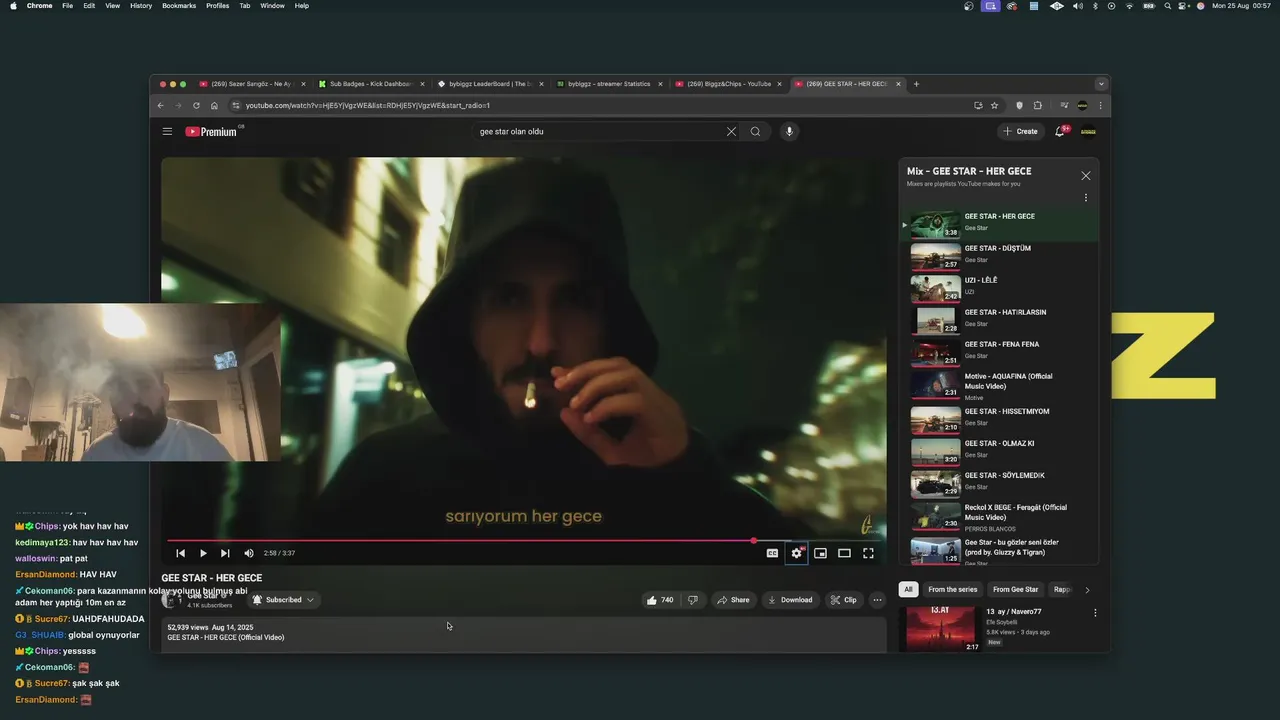Search with voice microphone

click(x=789, y=131)
